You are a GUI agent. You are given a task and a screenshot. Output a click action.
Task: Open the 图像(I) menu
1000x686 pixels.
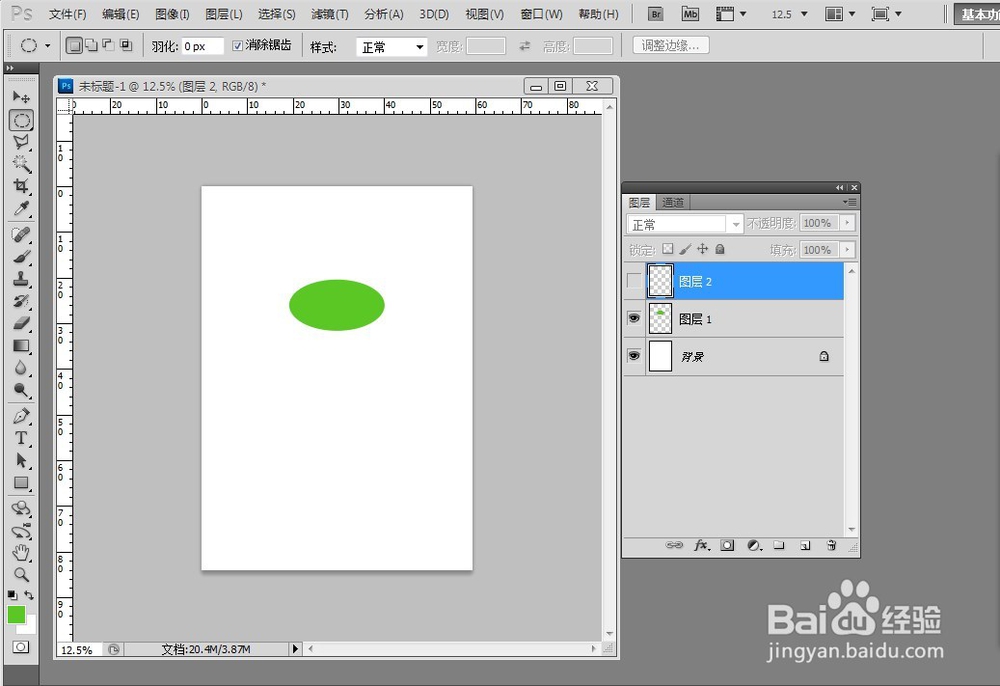(172, 14)
